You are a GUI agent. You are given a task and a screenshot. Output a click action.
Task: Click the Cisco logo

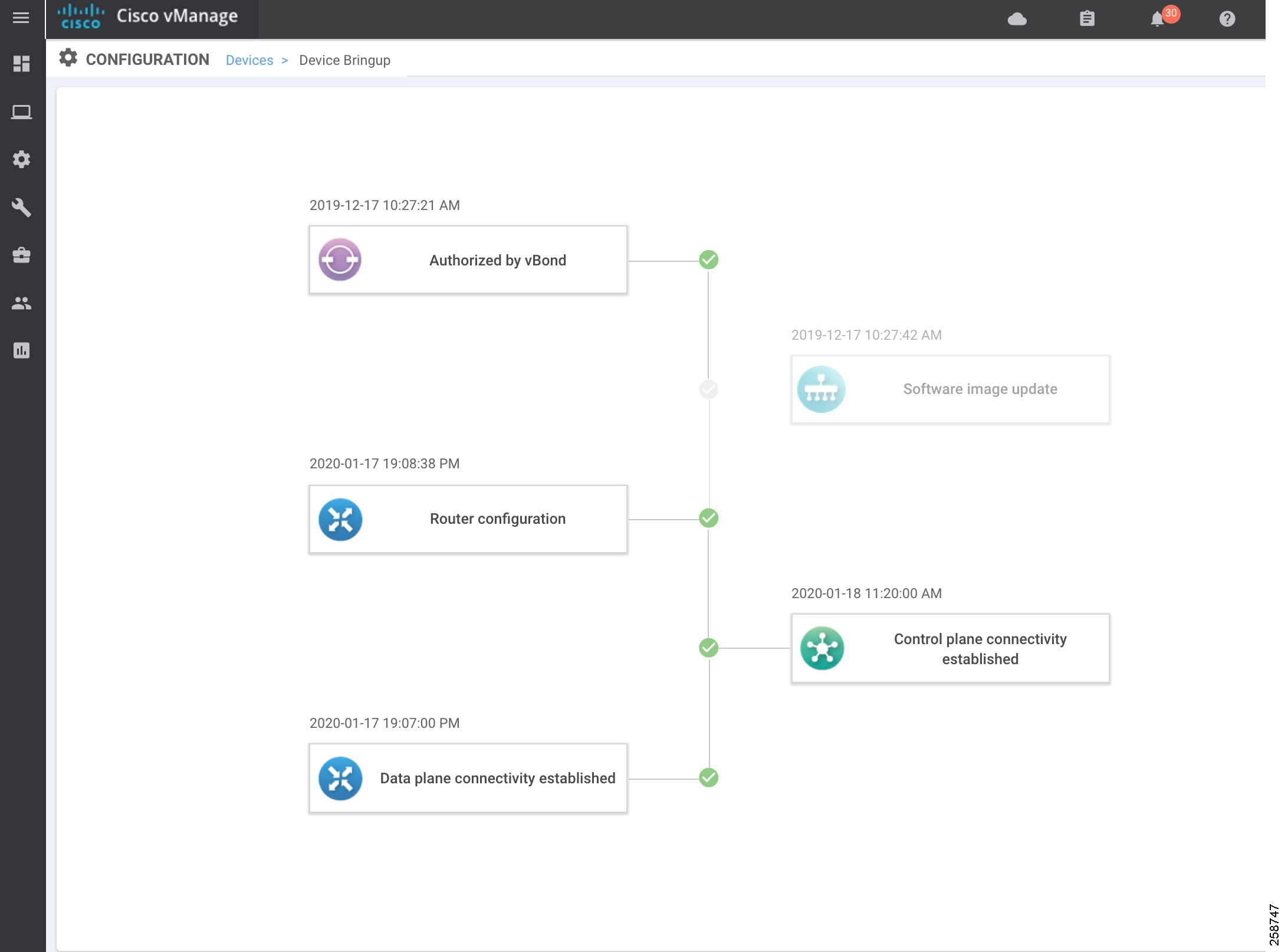[81, 17]
